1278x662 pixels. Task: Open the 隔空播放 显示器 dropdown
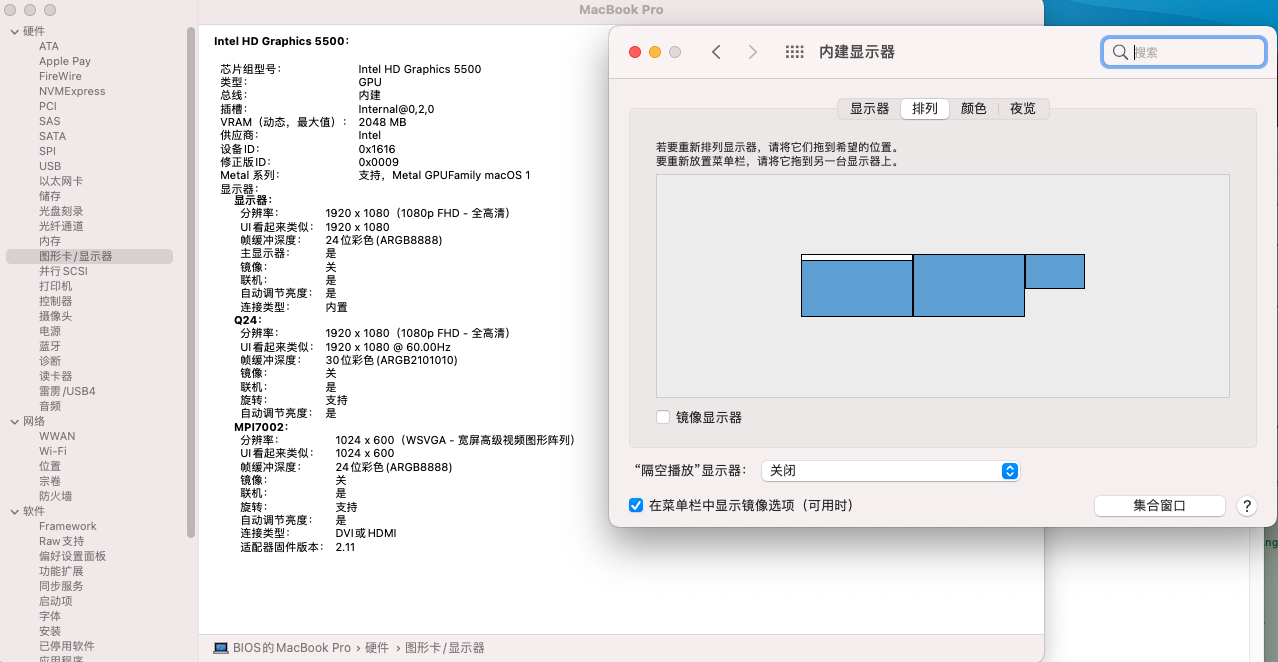(890, 471)
